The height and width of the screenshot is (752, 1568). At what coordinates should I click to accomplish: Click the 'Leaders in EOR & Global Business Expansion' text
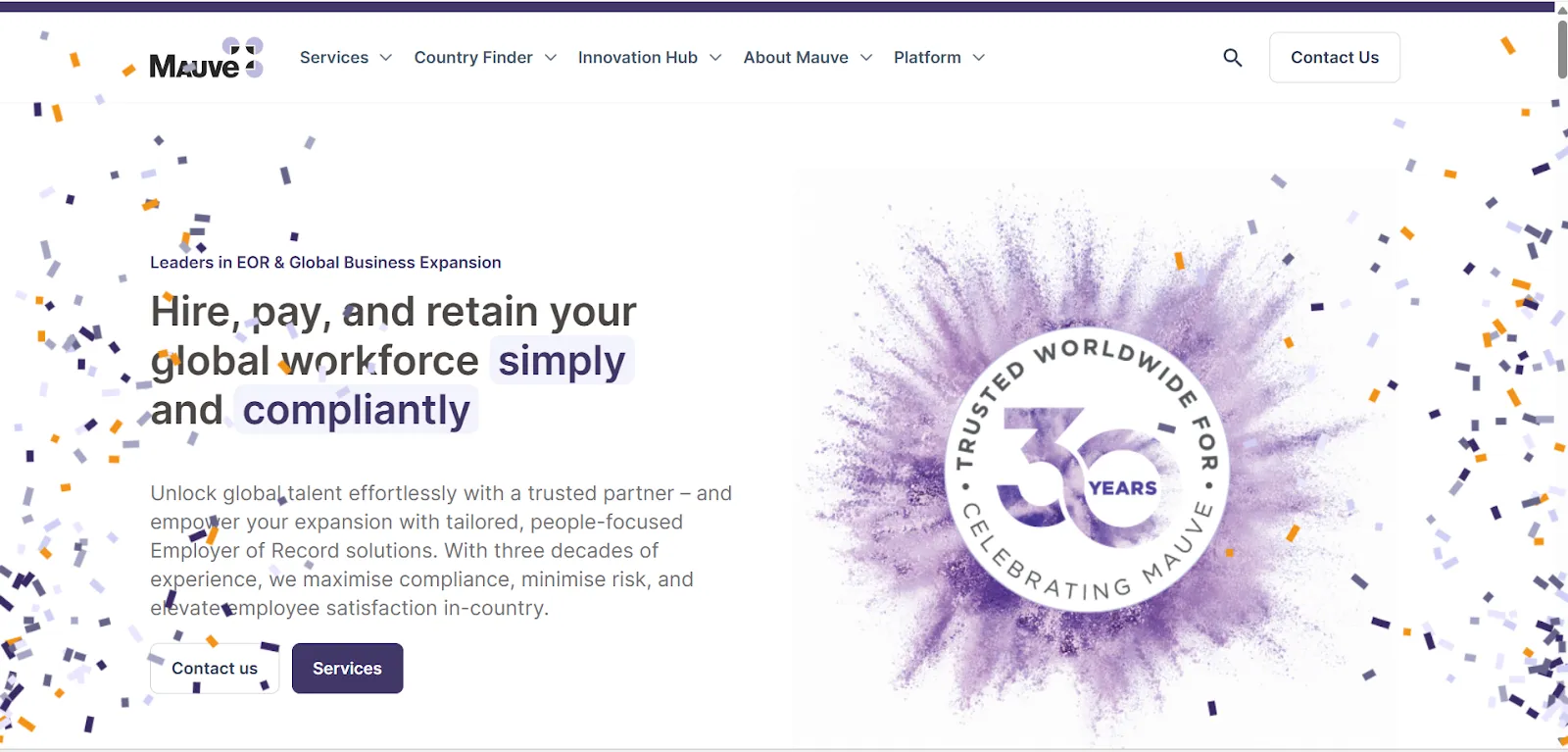click(x=325, y=263)
